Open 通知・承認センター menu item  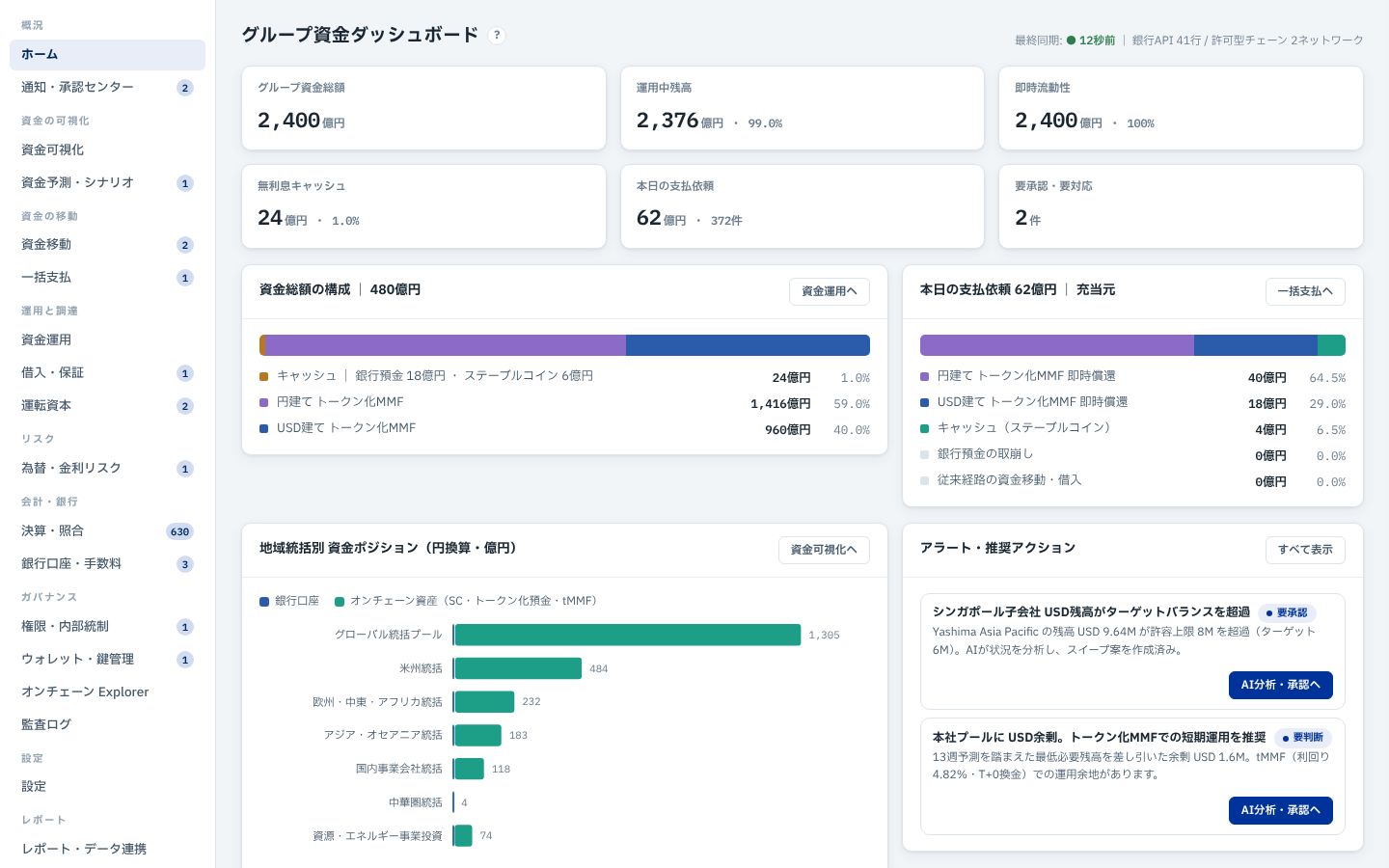107,88
